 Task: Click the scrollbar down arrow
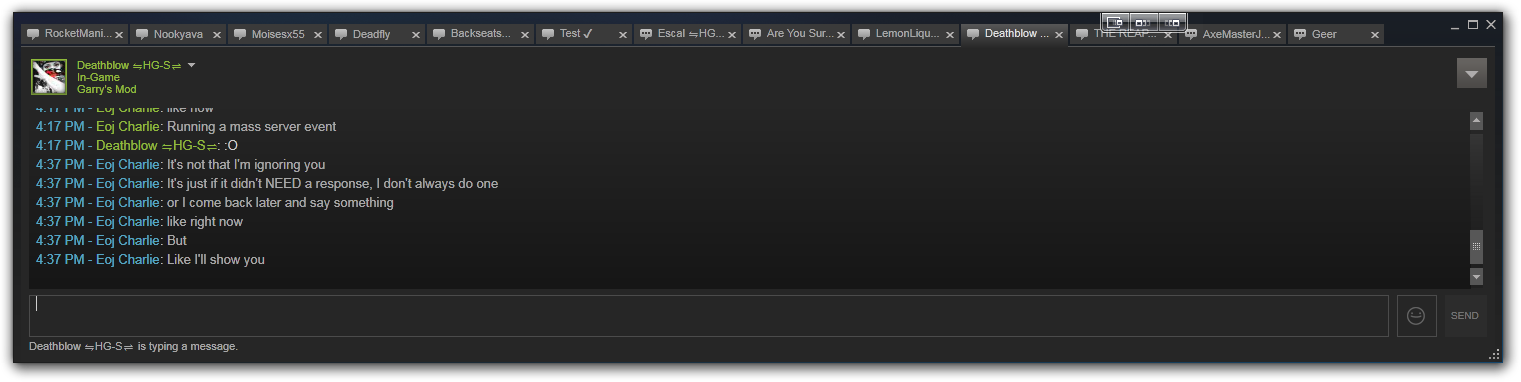point(1476,276)
